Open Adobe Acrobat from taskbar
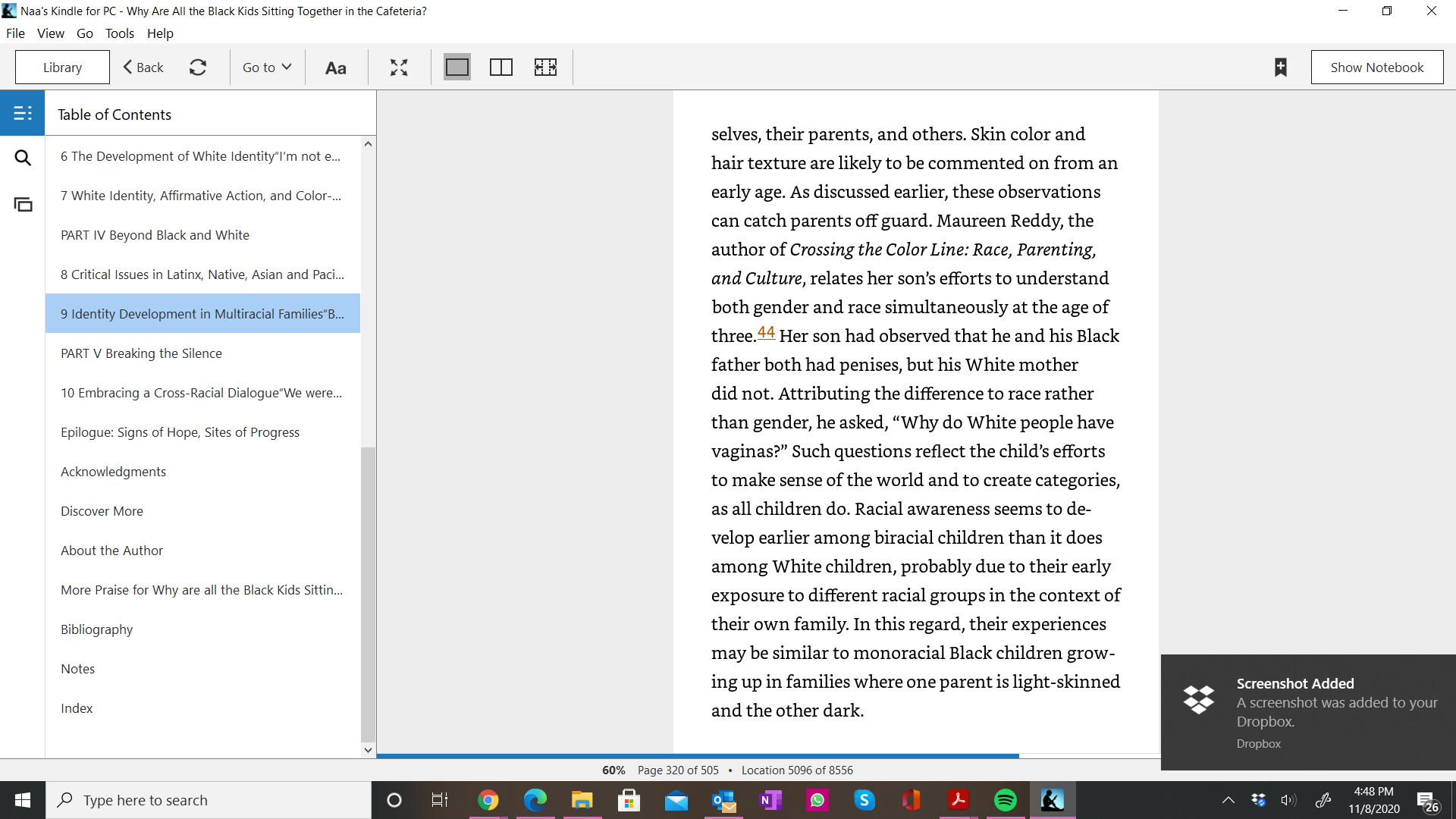The image size is (1456, 819). [959, 800]
